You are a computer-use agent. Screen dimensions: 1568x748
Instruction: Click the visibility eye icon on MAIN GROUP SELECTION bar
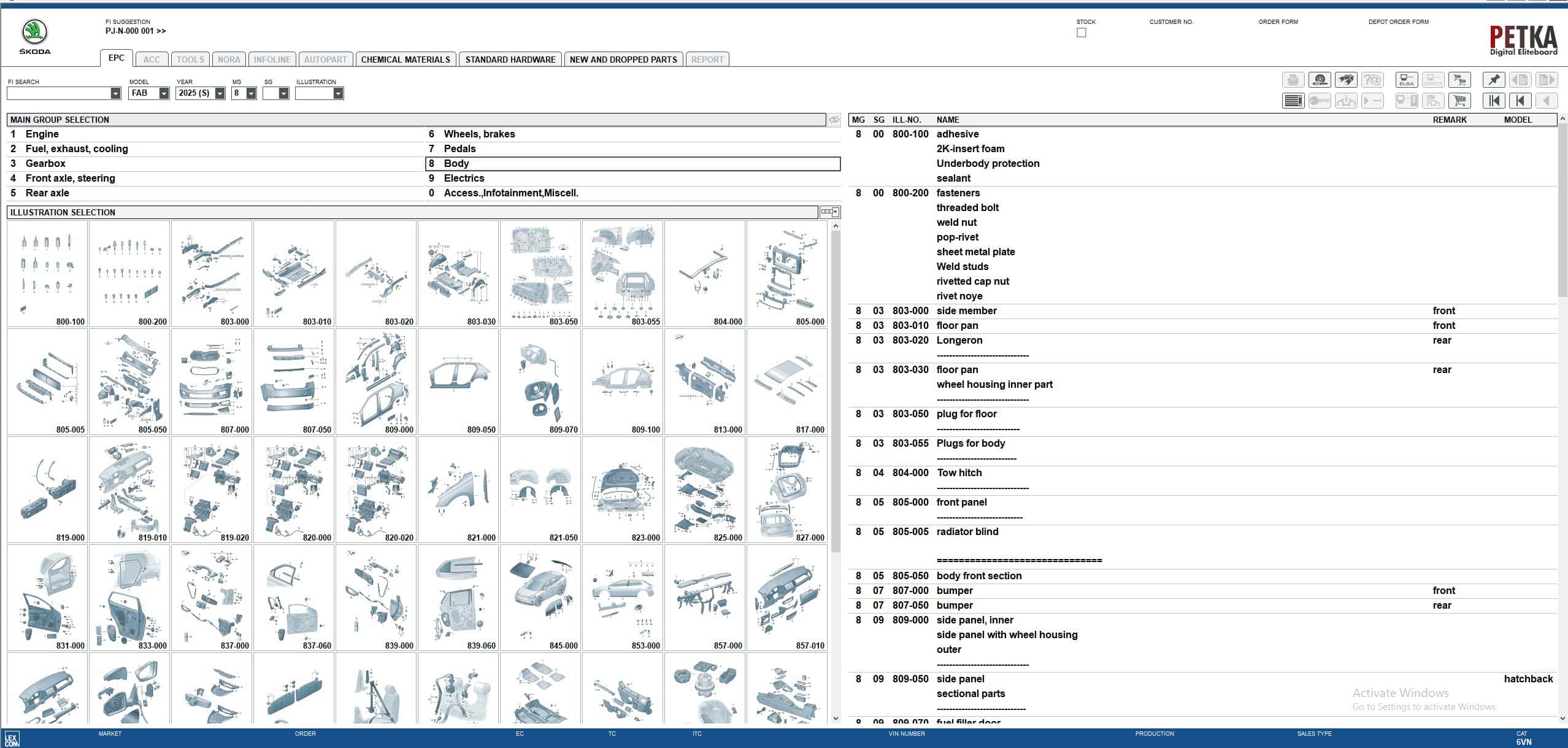tap(834, 120)
